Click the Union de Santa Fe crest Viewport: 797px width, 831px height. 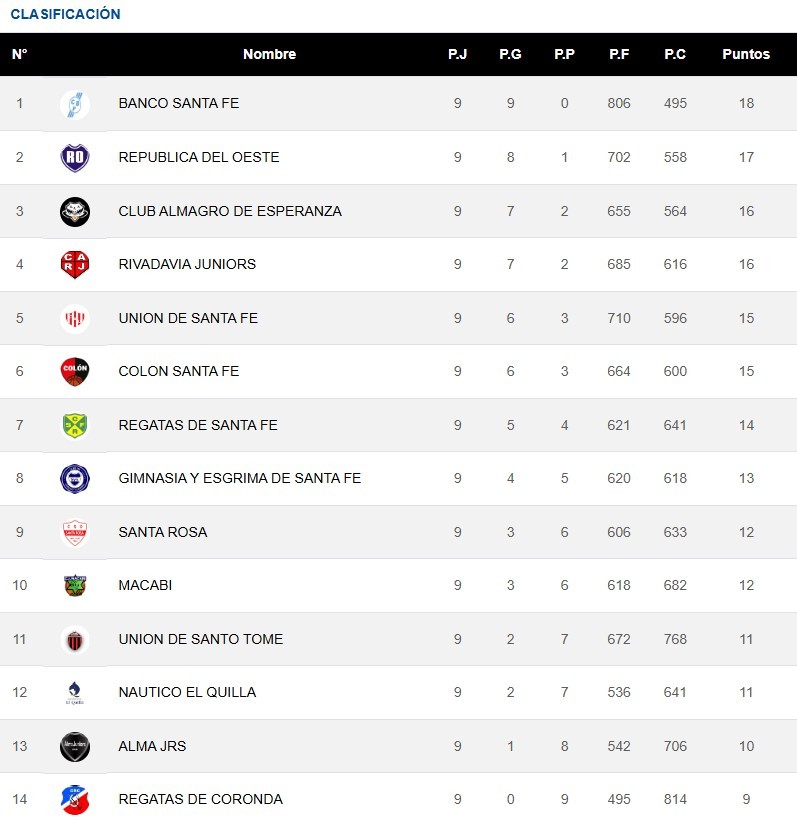(x=75, y=319)
